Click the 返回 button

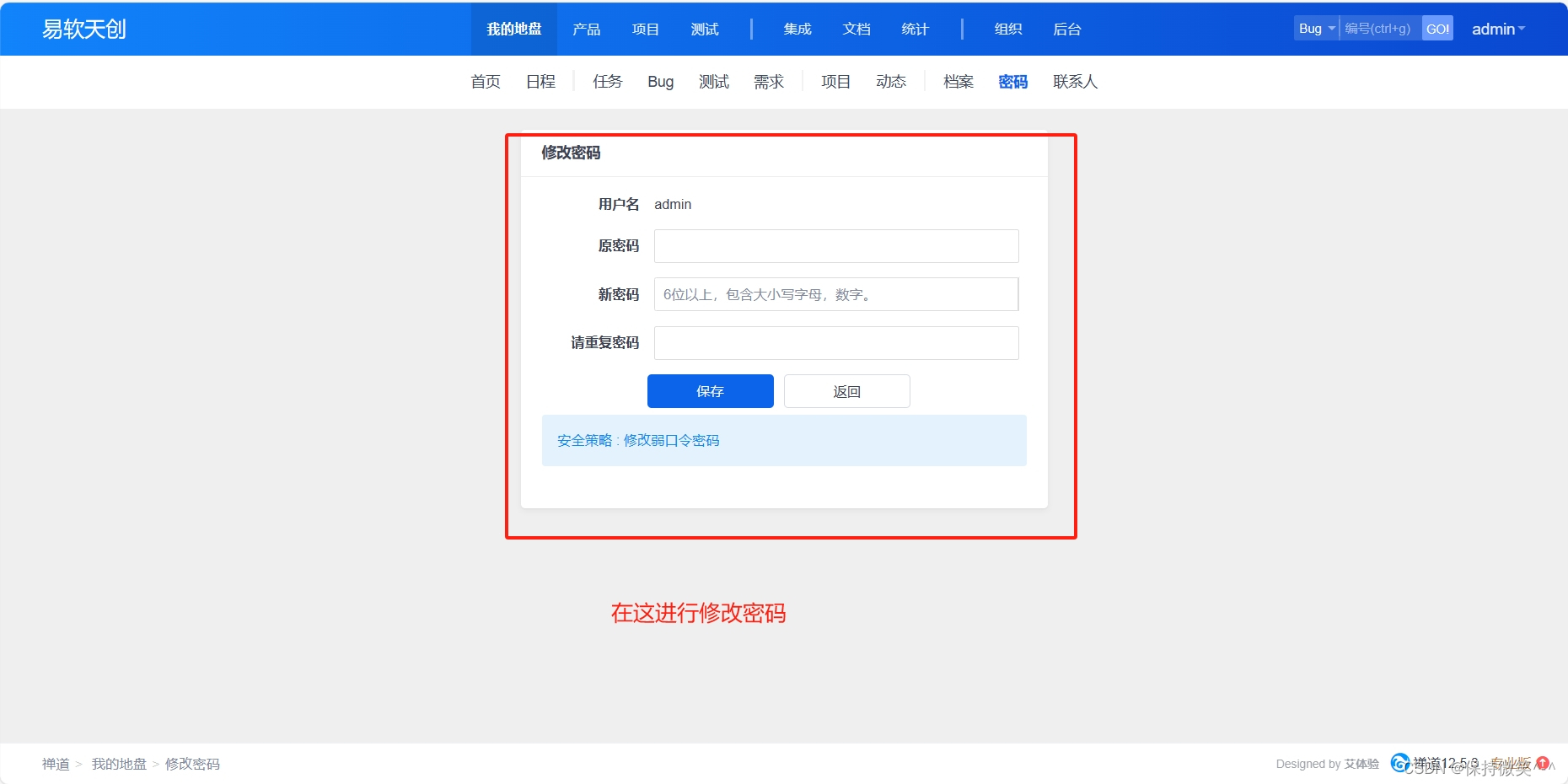tap(847, 391)
